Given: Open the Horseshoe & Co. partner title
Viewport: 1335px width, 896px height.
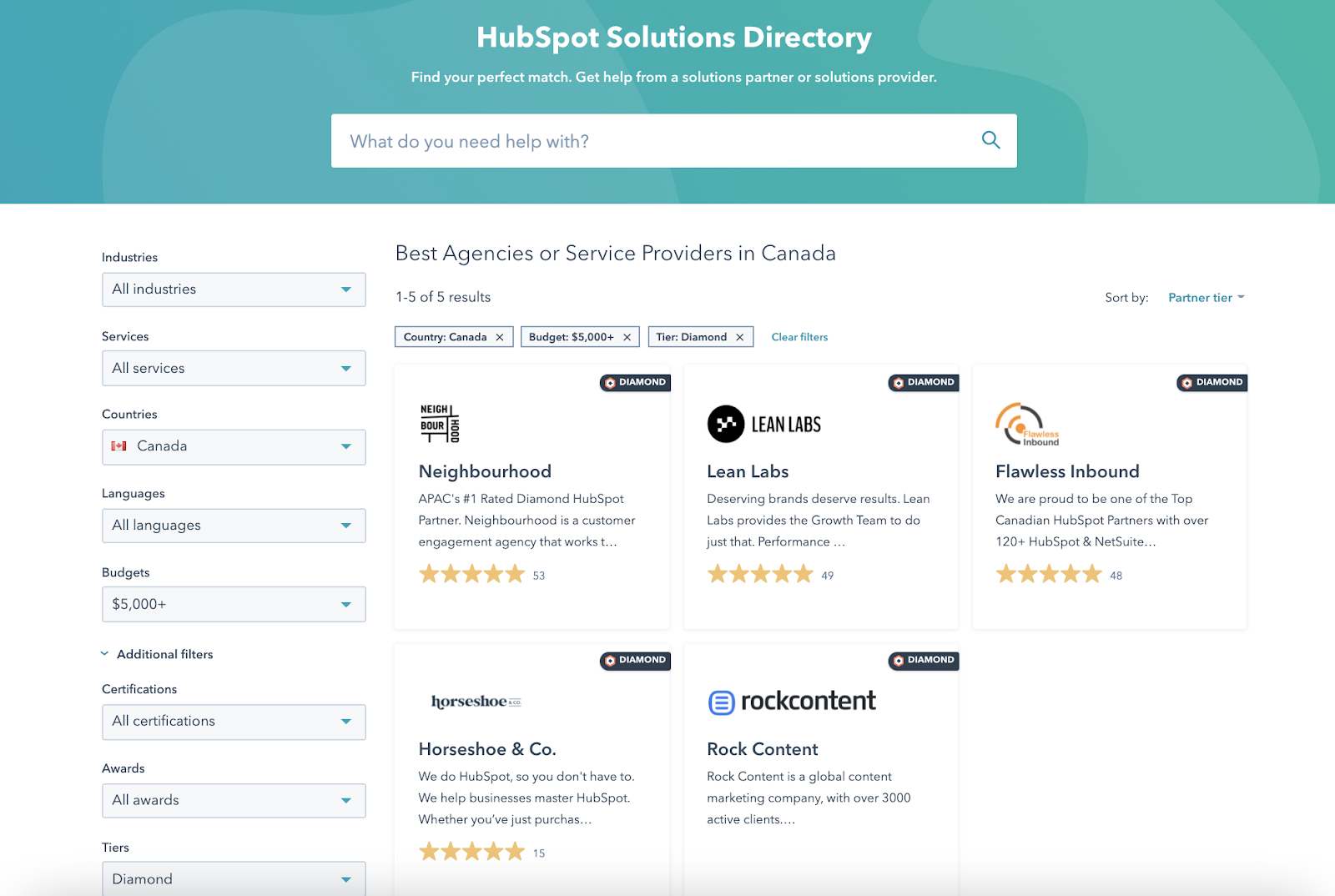Looking at the screenshot, I should [487, 749].
